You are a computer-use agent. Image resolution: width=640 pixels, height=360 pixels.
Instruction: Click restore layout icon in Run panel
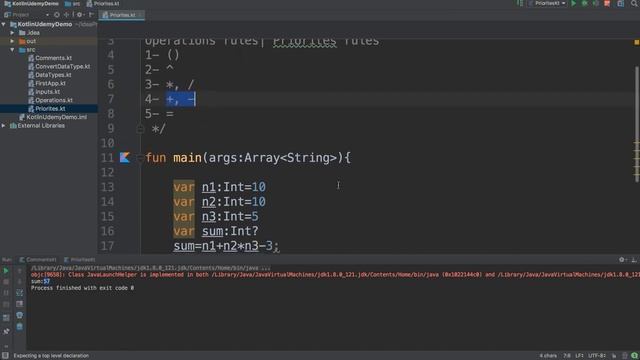6,318
